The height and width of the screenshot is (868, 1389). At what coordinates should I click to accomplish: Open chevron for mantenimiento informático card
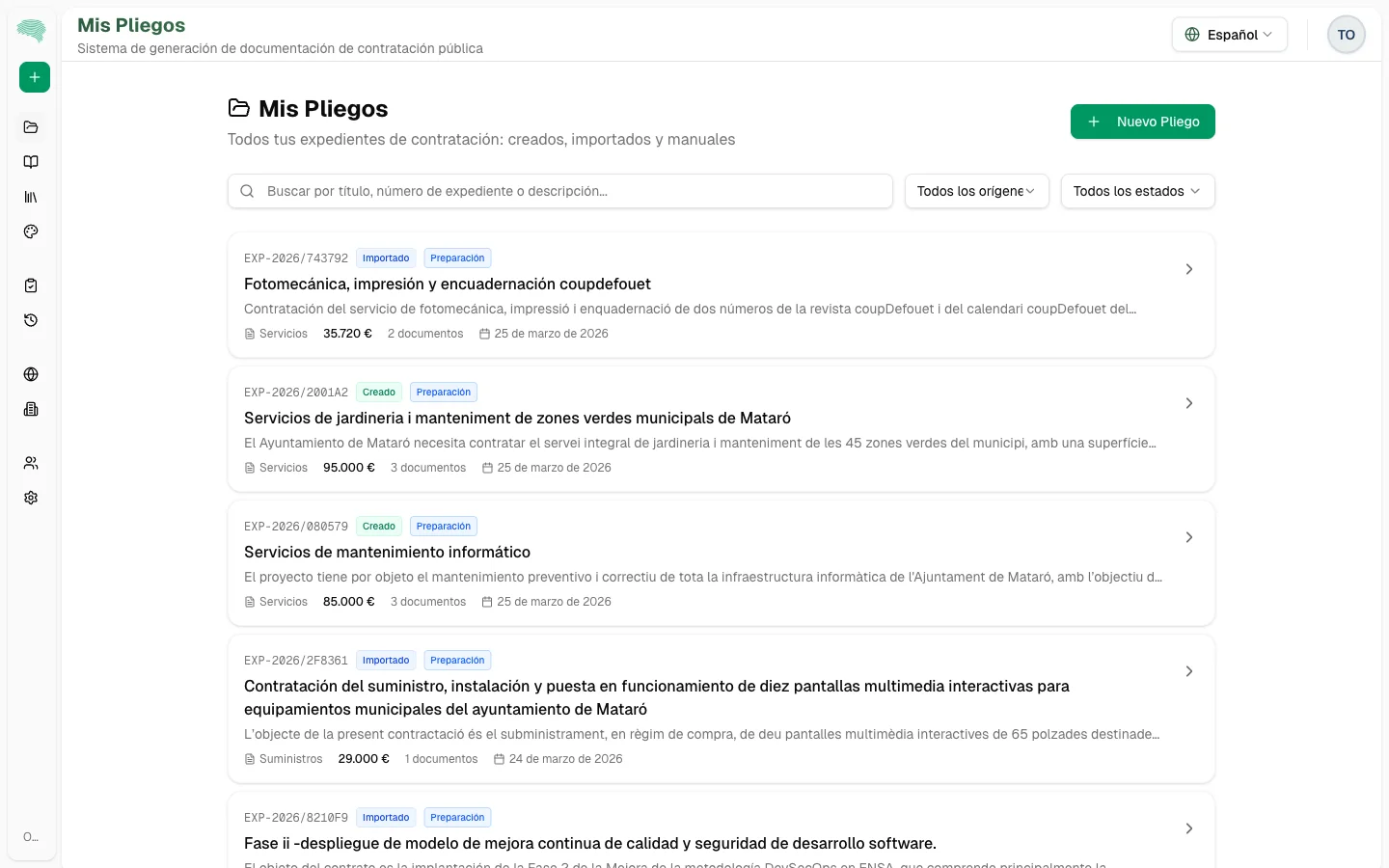(x=1189, y=537)
